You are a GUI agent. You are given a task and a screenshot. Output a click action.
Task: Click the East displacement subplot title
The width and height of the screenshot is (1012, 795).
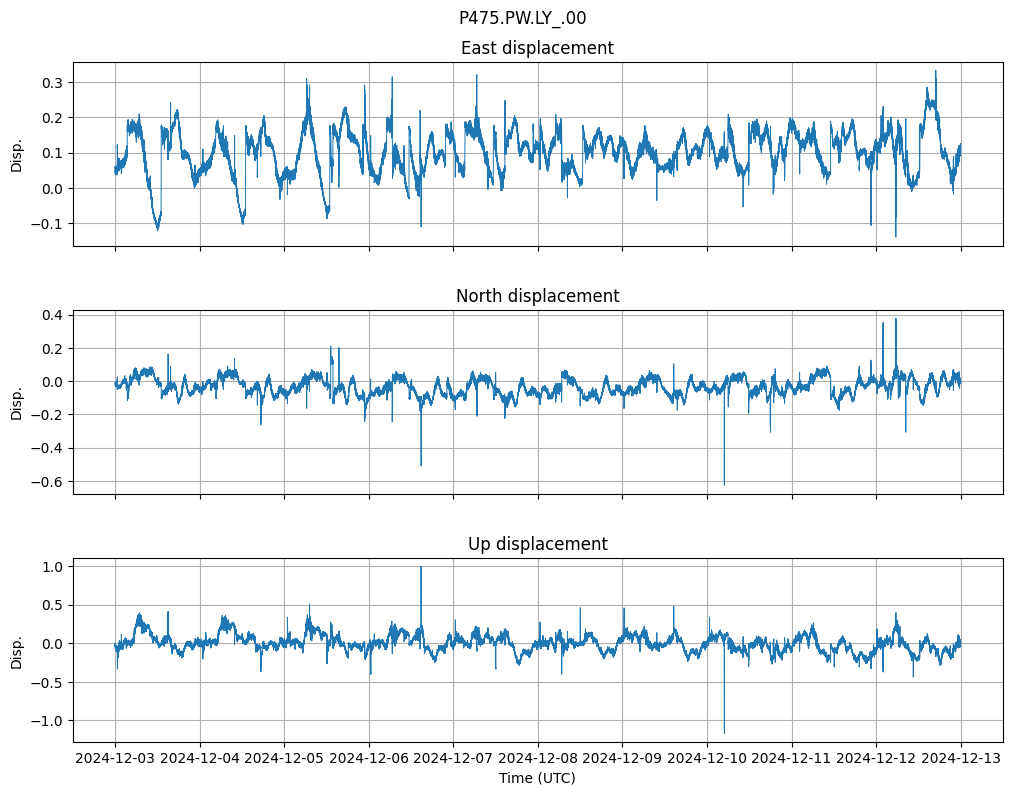537,48
